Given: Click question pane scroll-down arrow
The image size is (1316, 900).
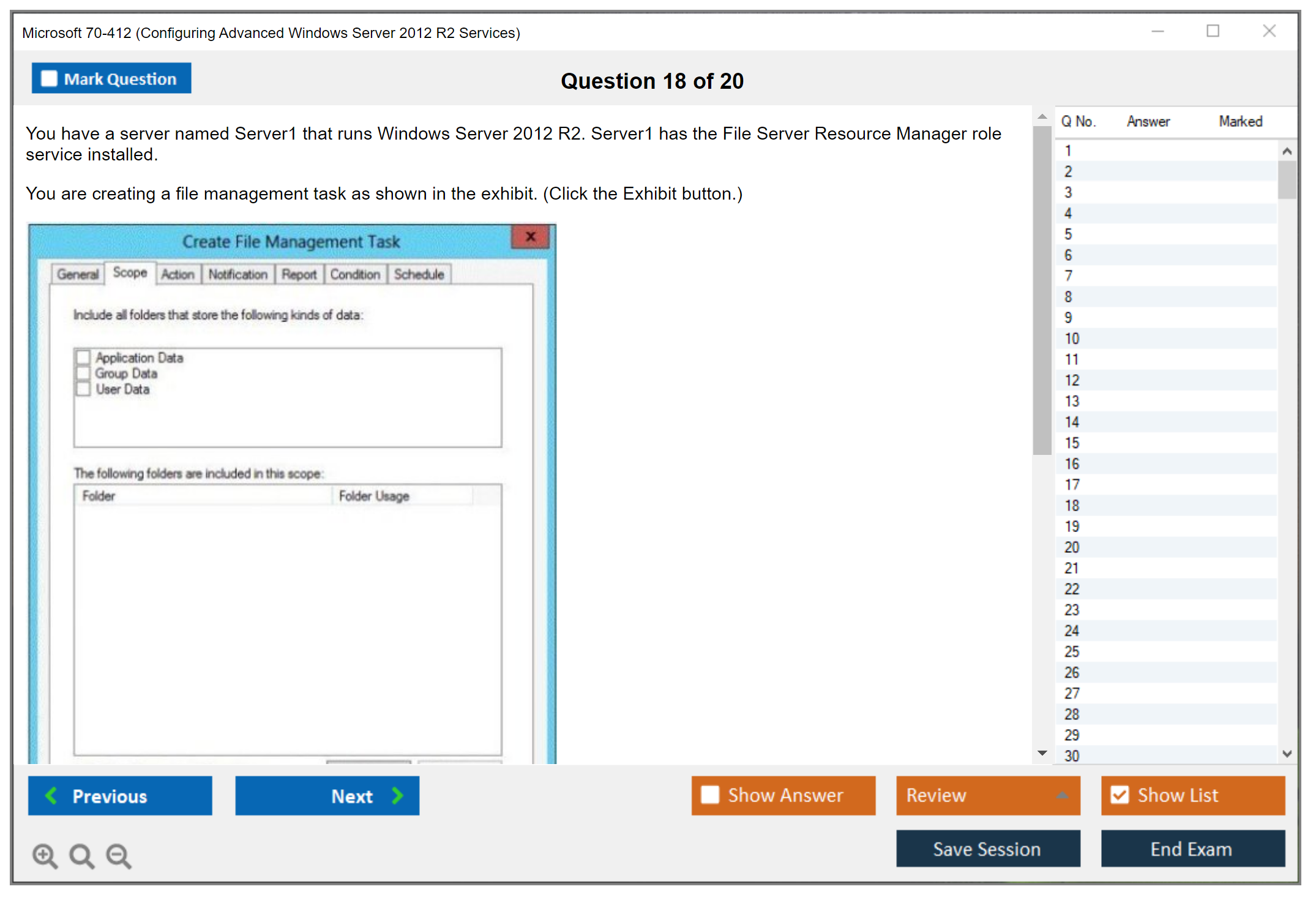Looking at the screenshot, I should 1042,753.
